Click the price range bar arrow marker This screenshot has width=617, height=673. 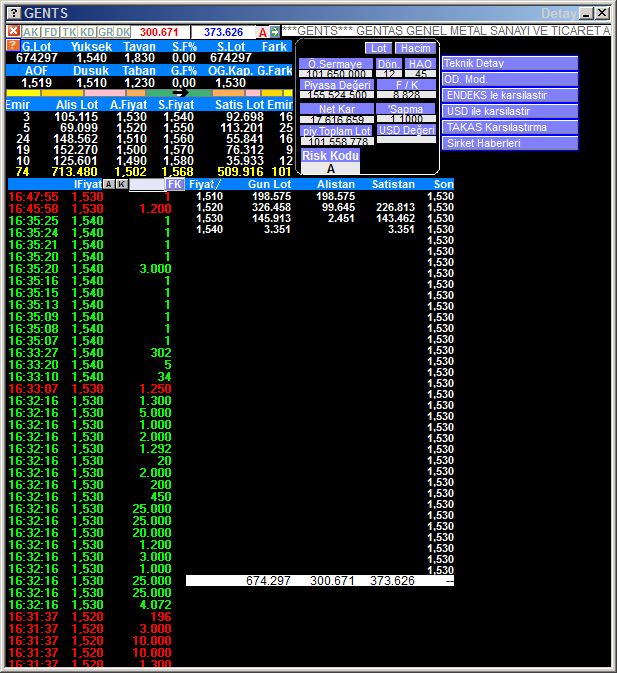click(180, 93)
